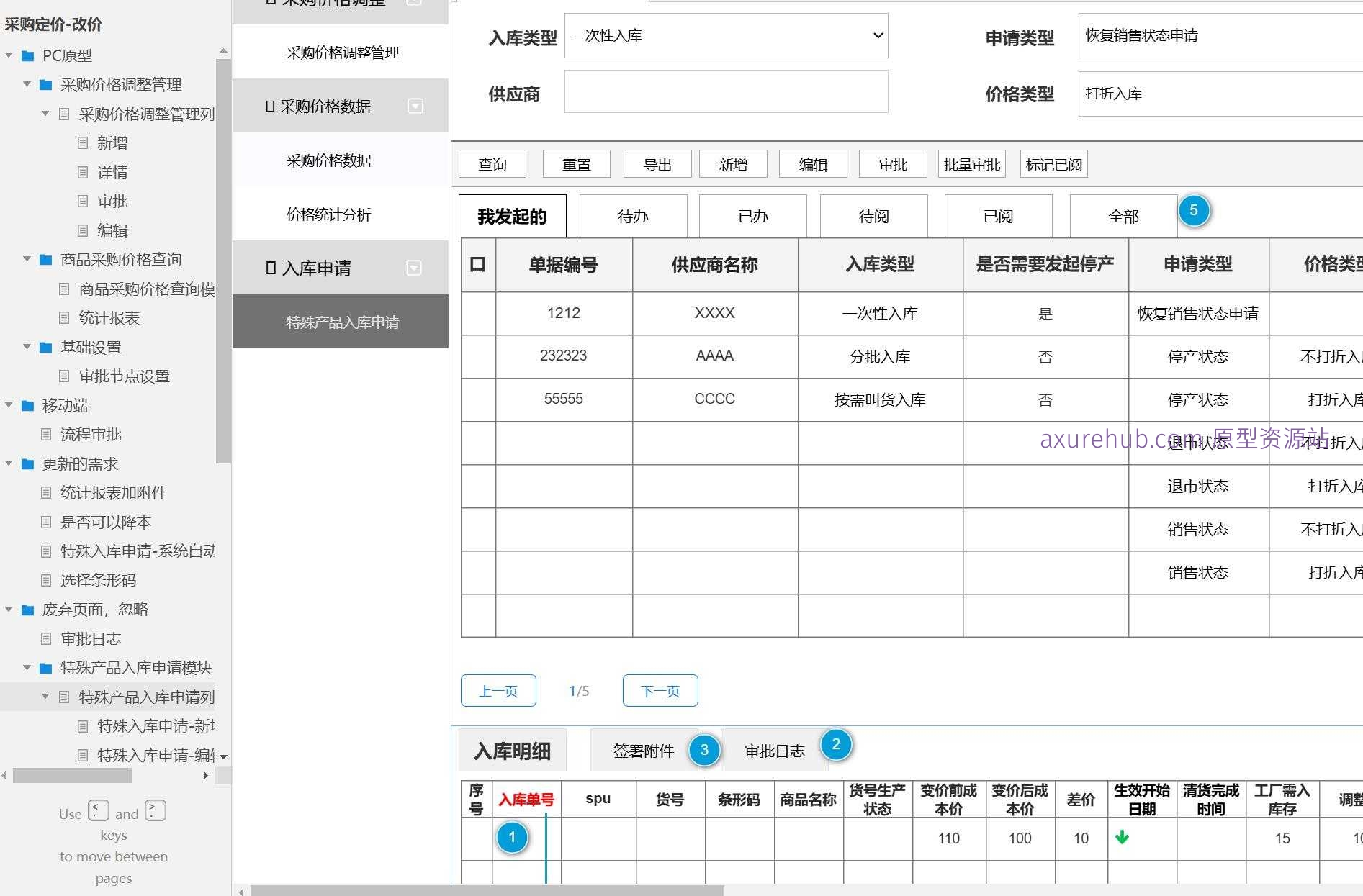Toggle the collapse box beside 入库申请 header

[413, 268]
